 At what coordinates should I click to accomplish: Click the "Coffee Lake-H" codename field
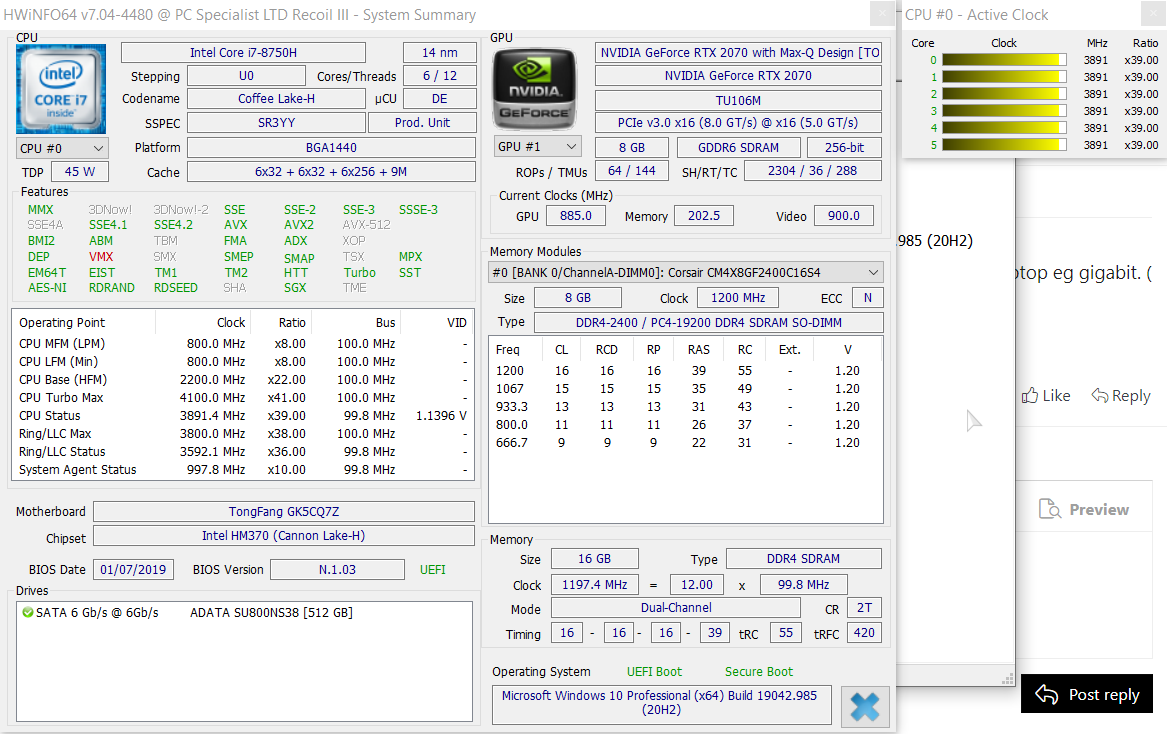[x=276, y=99]
